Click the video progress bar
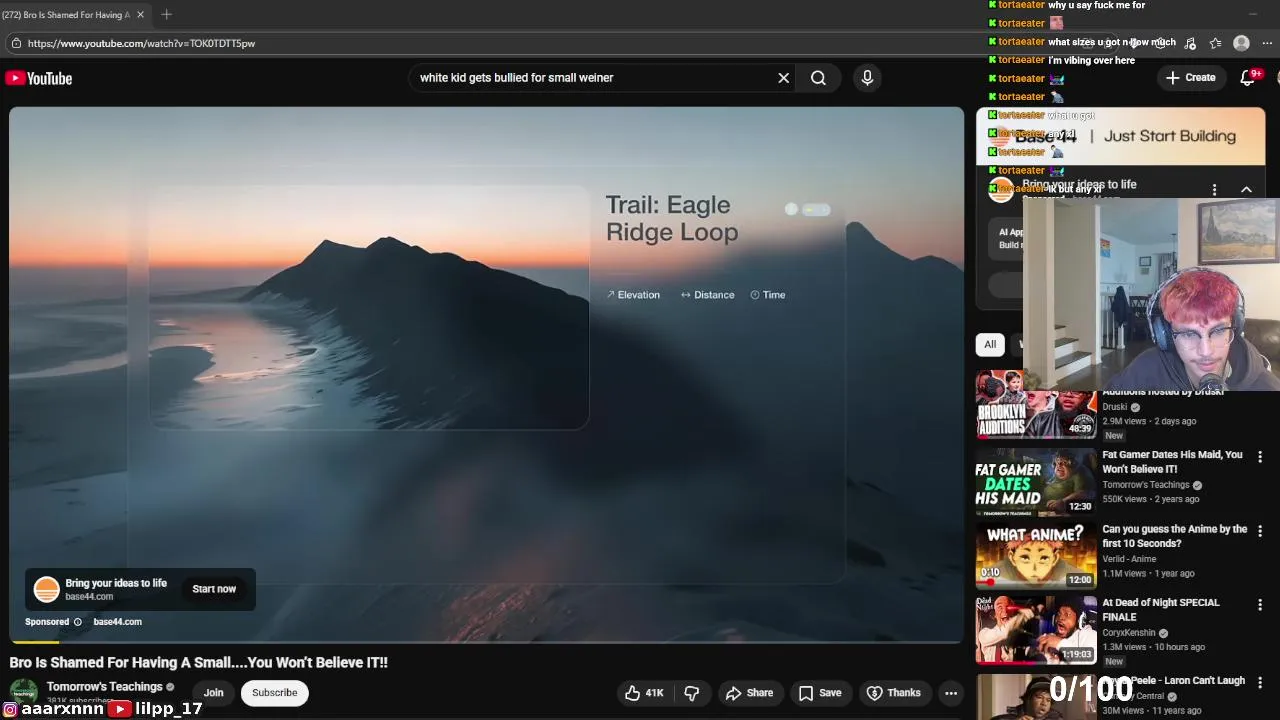This screenshot has width=1280, height=720. click(486, 643)
